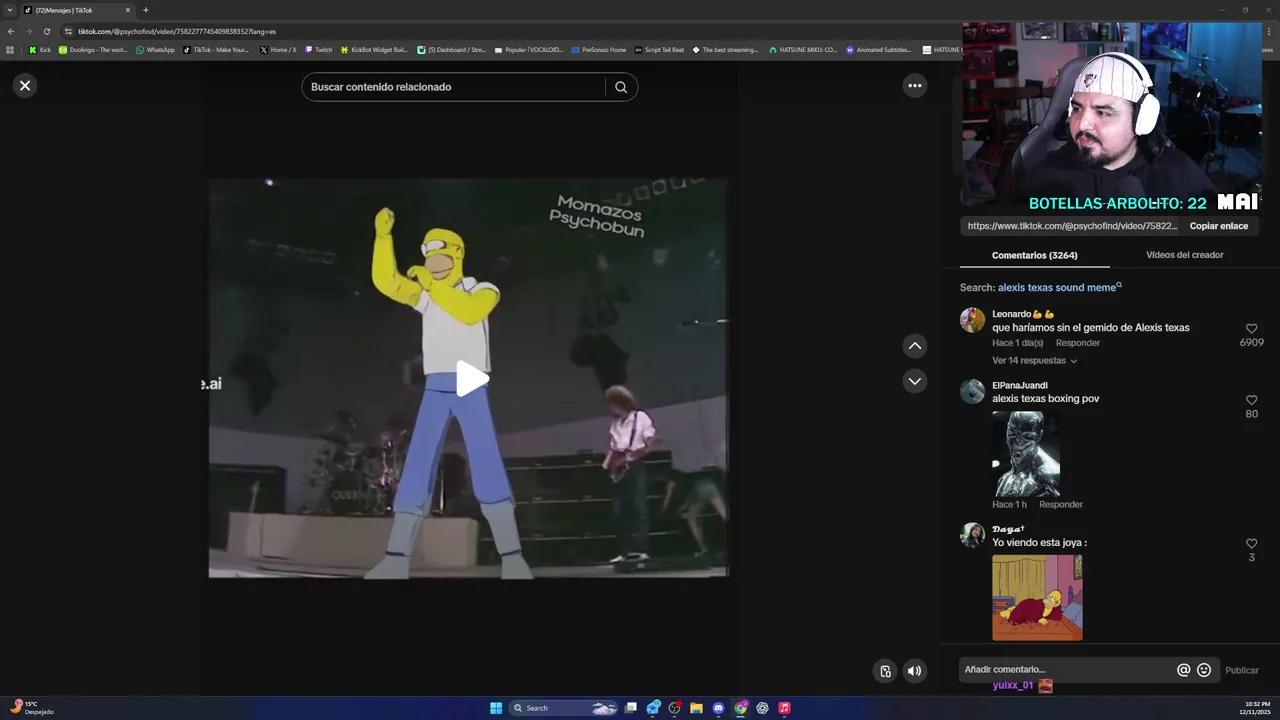This screenshot has height=720, width=1280.
Task: Click the search magnifier icon
Action: click(x=621, y=87)
